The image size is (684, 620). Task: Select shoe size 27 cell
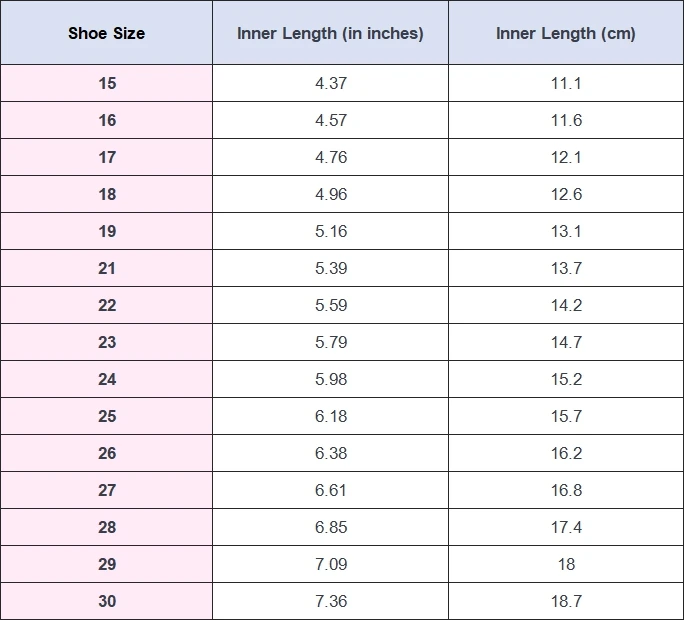coord(106,490)
